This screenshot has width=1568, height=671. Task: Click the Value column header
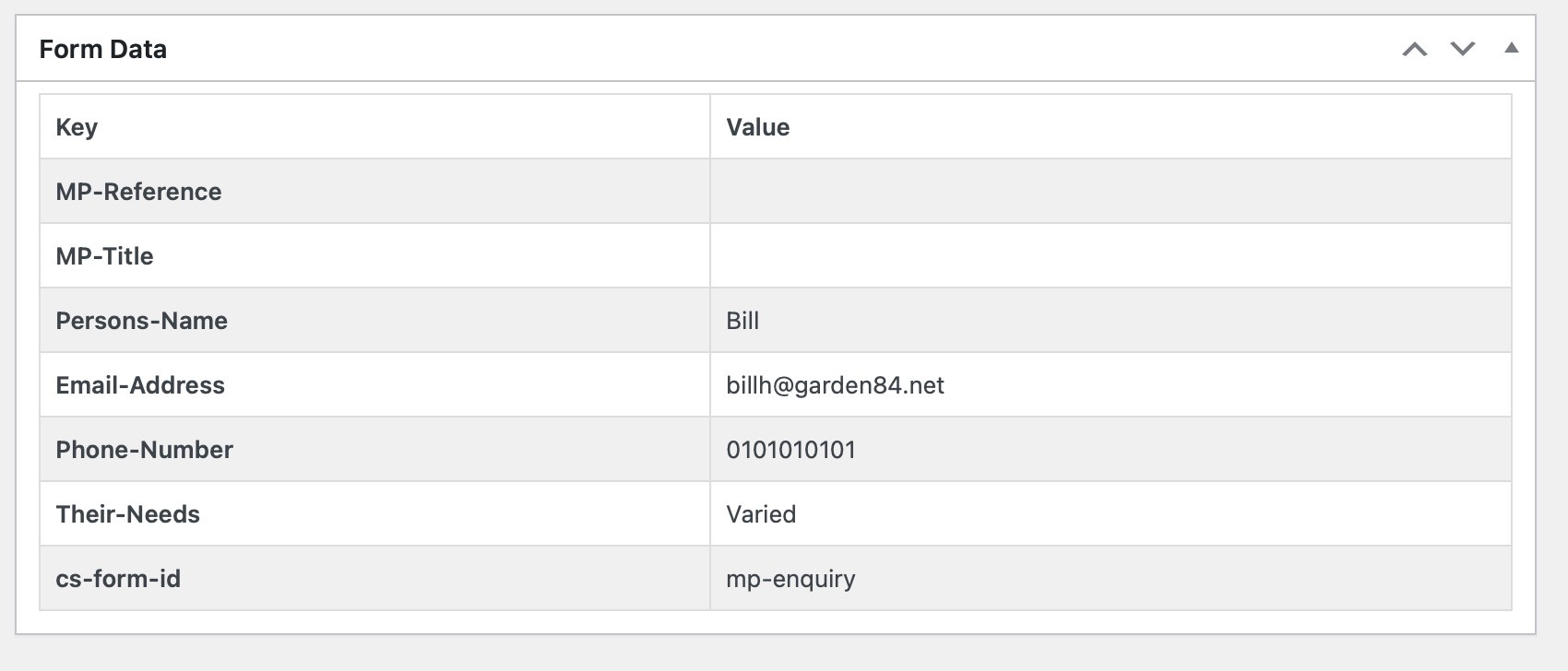(757, 127)
